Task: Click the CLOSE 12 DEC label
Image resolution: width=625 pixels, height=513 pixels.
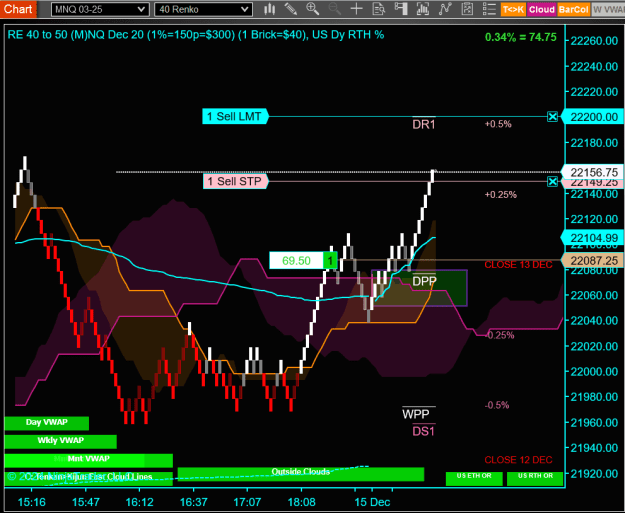Action: [518, 460]
